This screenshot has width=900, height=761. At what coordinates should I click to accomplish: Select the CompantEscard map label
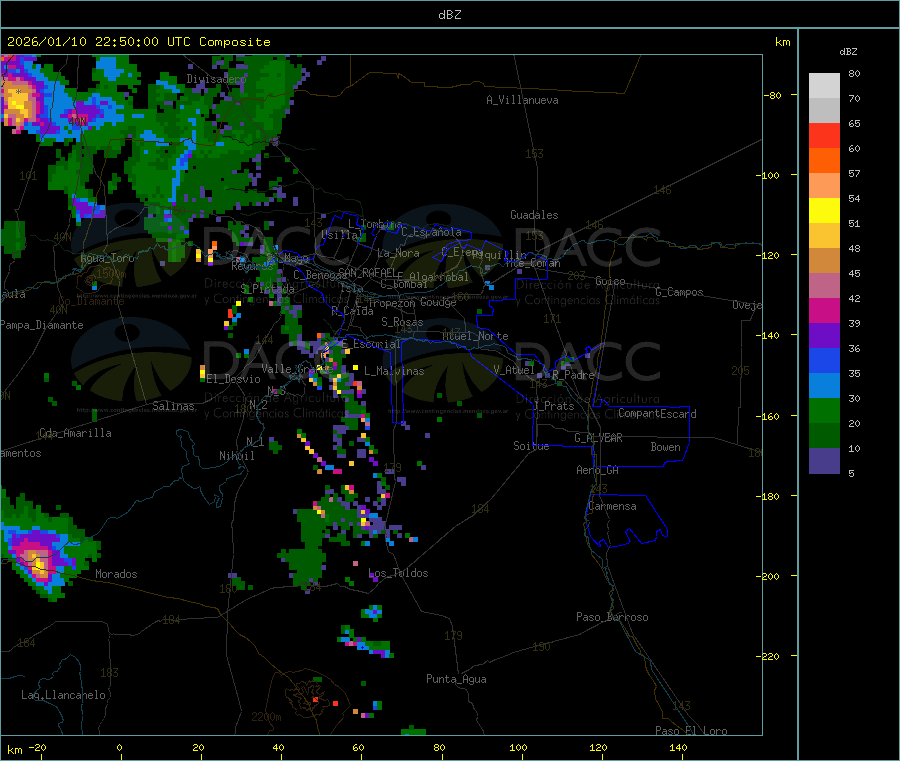658,414
